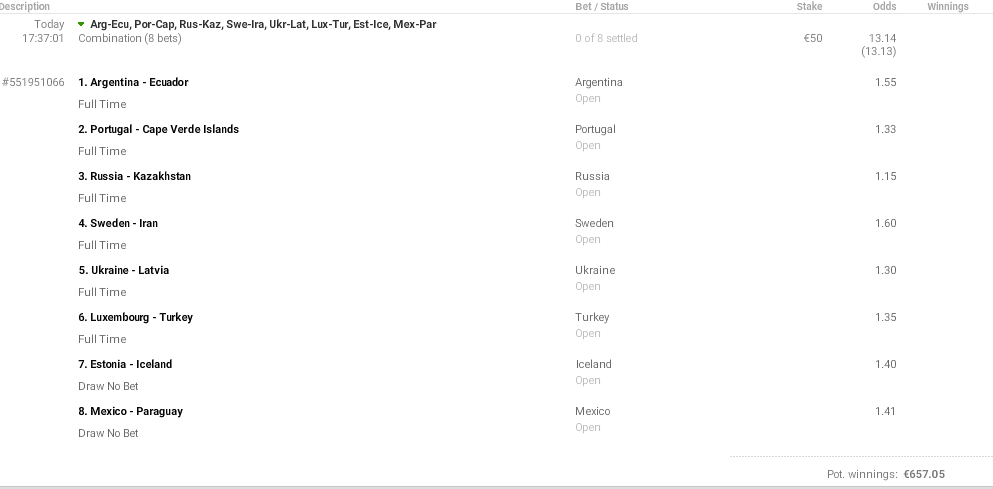Select the Ukraine bet selection
This screenshot has height=489, width=993.
[595, 270]
